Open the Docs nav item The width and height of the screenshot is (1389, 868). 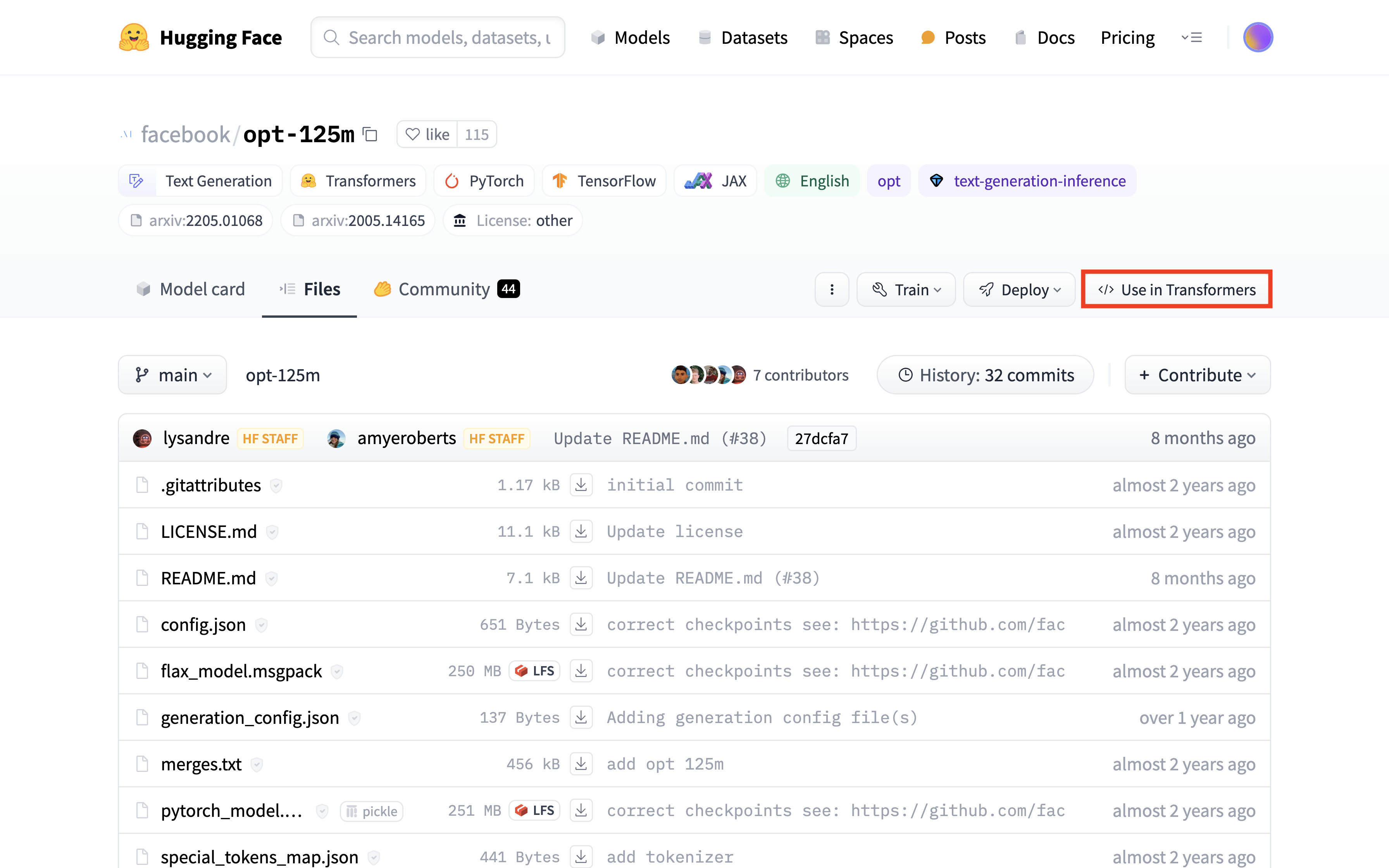pos(1044,37)
